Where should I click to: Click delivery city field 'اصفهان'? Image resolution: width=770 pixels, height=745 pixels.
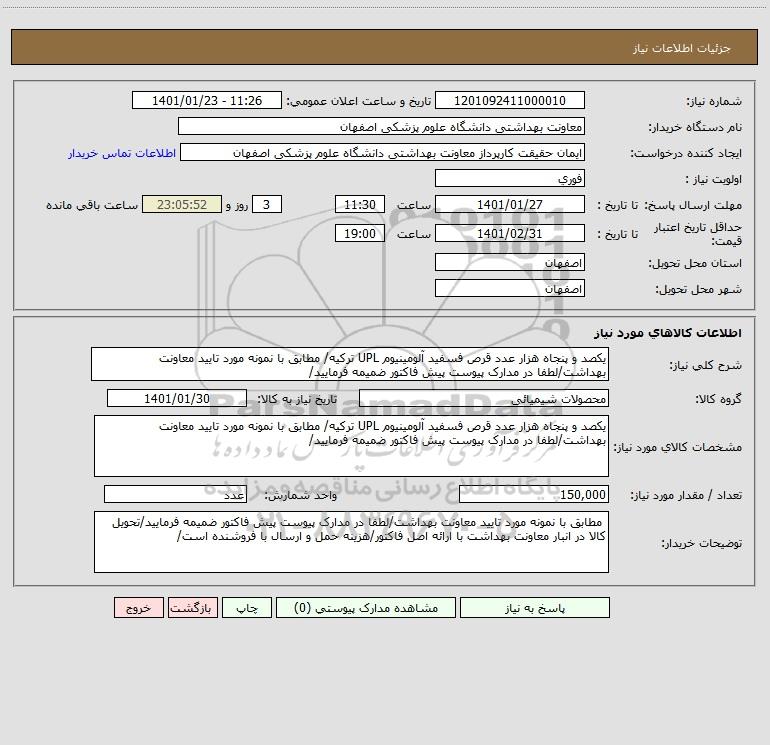coord(510,289)
